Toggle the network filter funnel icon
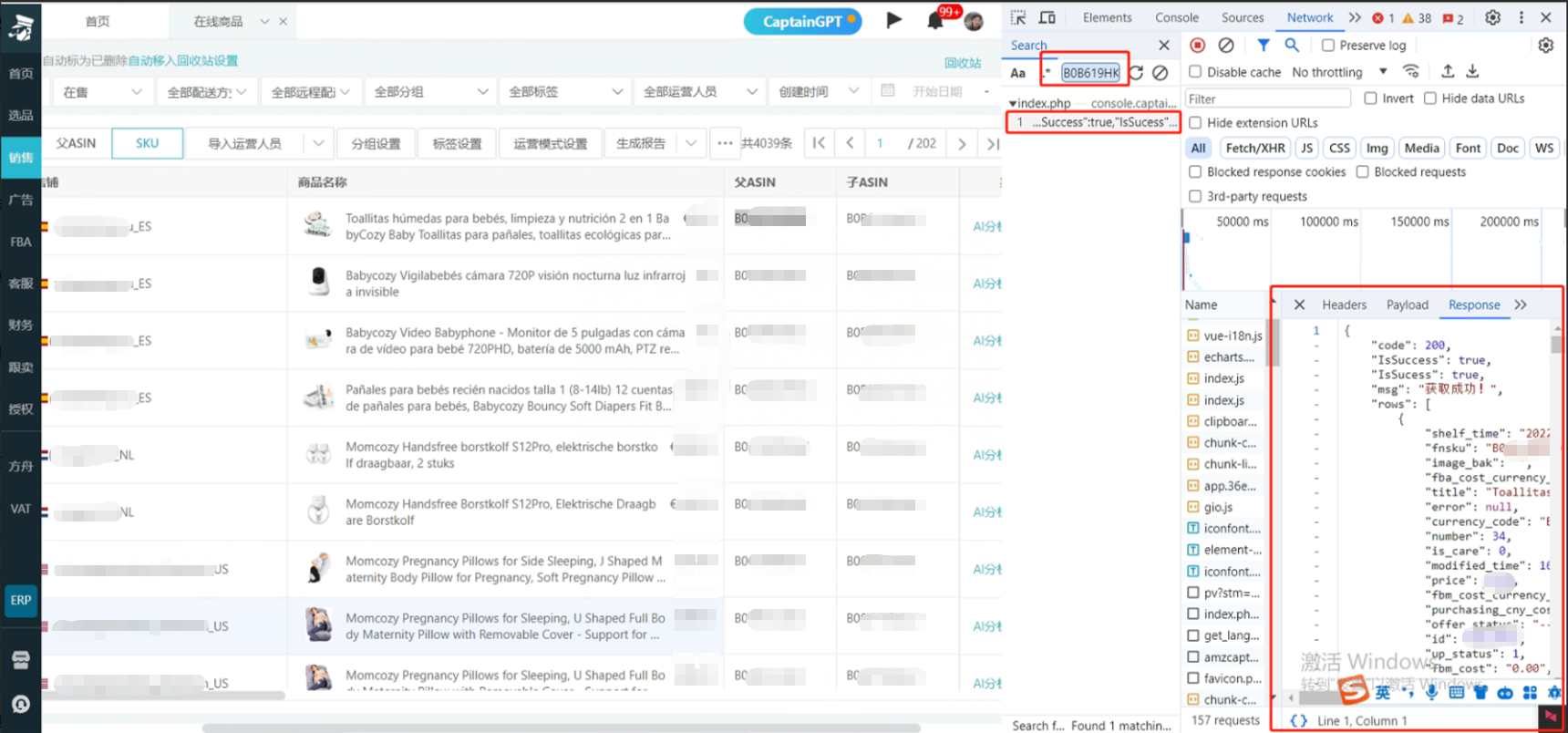The height and width of the screenshot is (733, 1568). (1263, 45)
